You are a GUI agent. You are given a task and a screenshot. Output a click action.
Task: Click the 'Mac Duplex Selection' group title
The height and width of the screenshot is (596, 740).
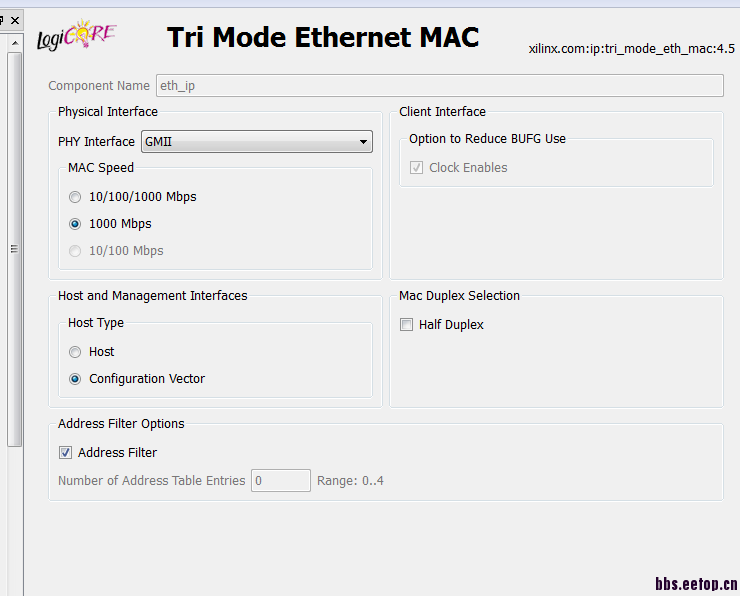(459, 296)
